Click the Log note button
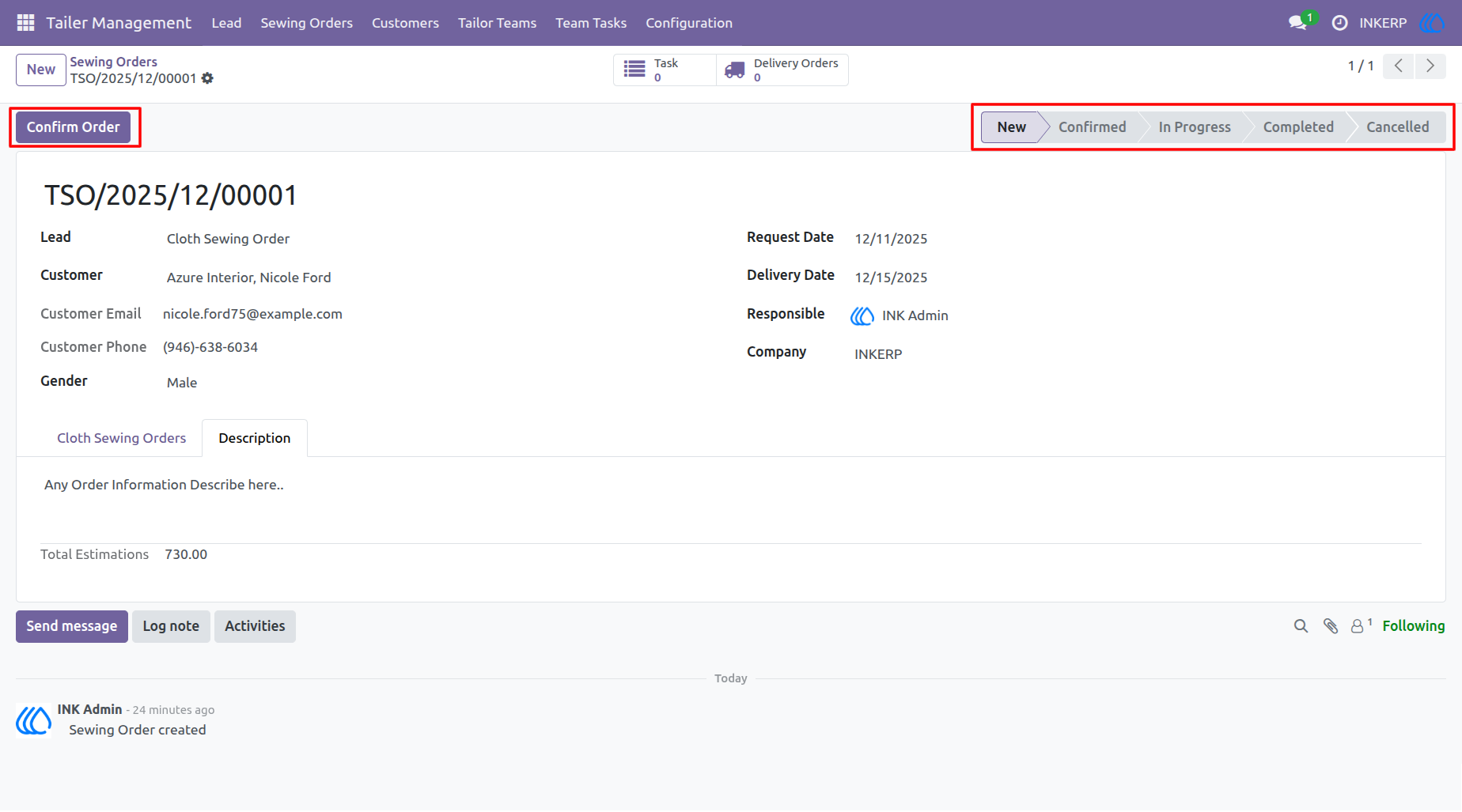This screenshot has width=1462, height=812. pyautogui.click(x=171, y=626)
